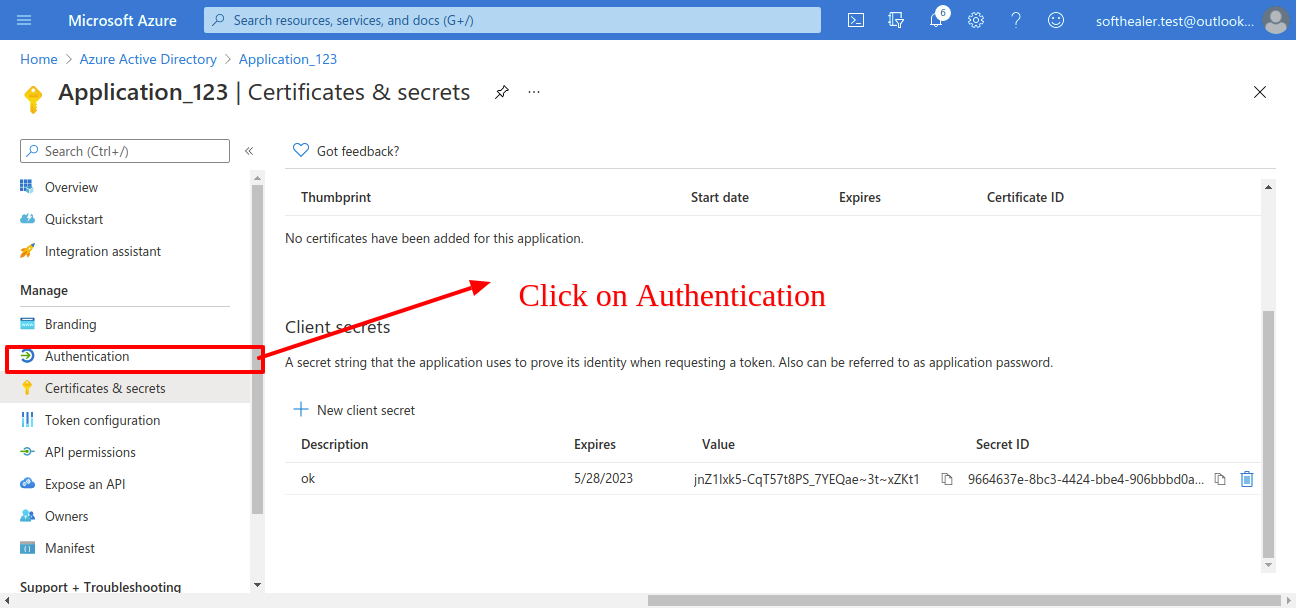Click the sidebar scrollbar up arrow
This screenshot has width=1296, height=608.
pos(257,178)
